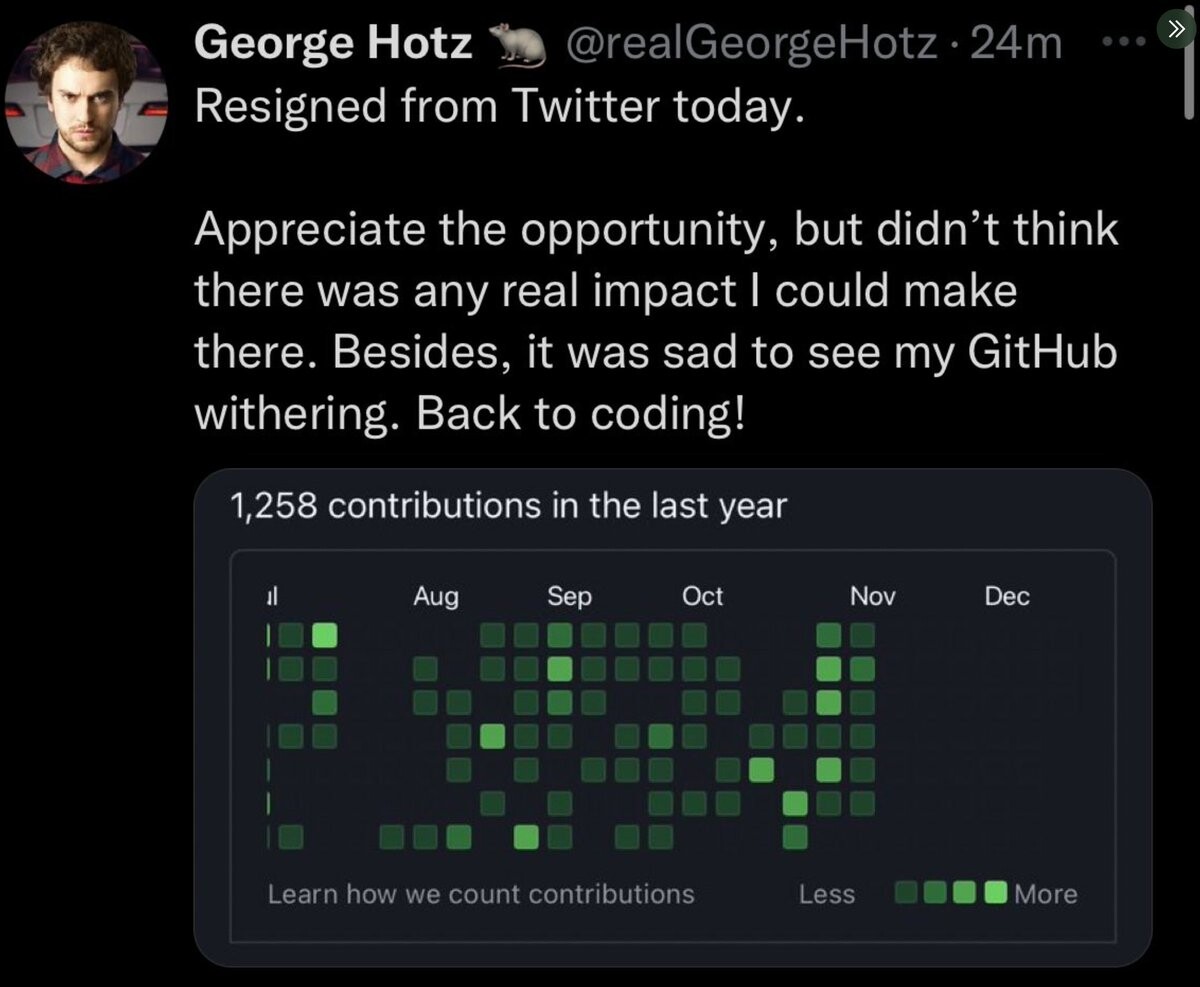Click the Aug month label
This screenshot has height=987, width=1200.
[x=436, y=597]
